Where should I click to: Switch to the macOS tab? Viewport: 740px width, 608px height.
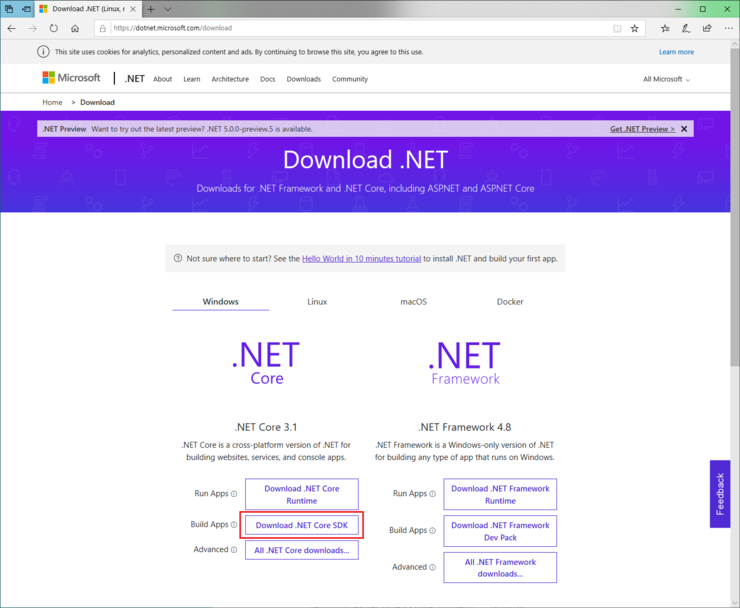(x=413, y=302)
